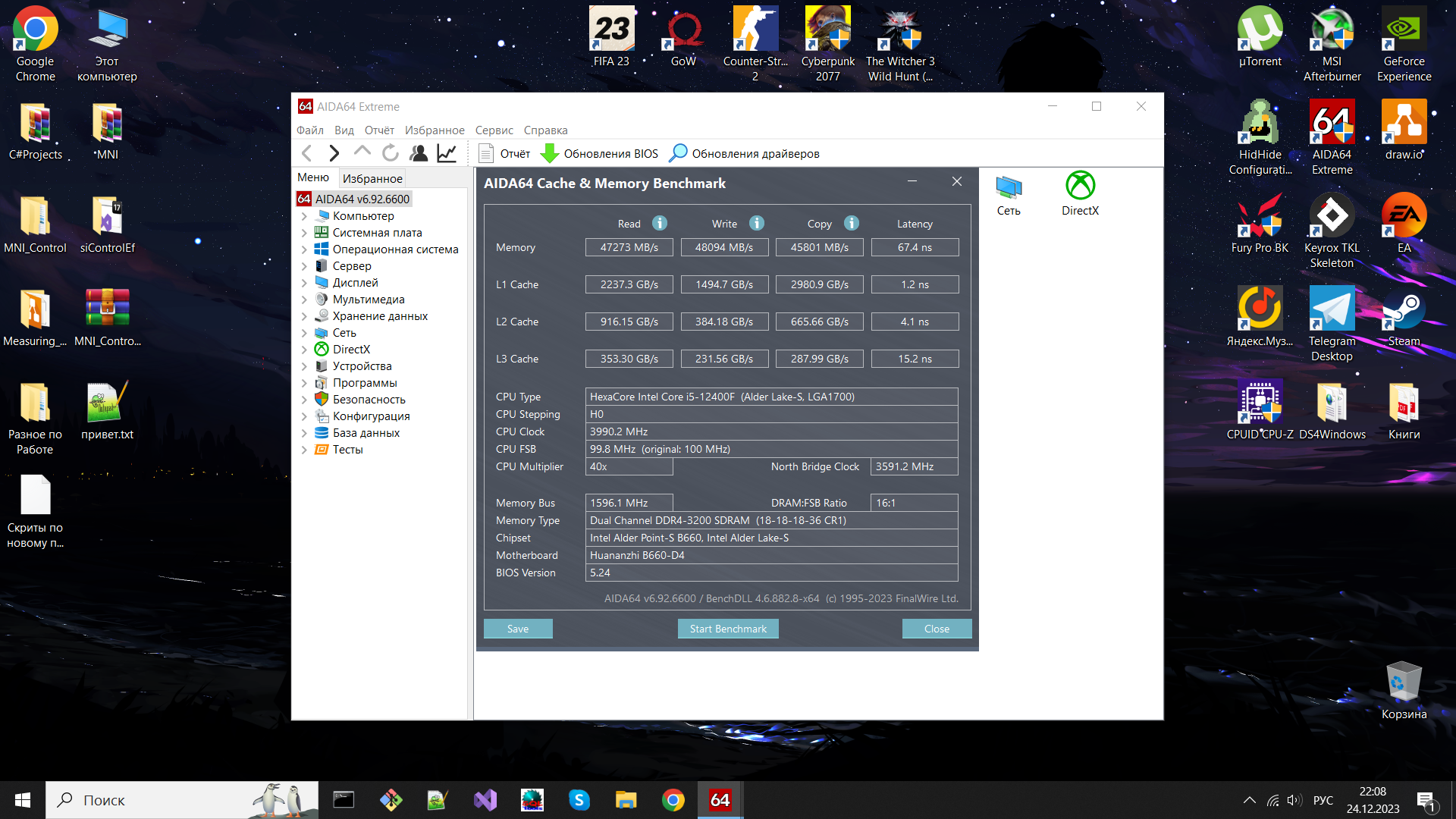Open Skype from the taskbar
Viewport: 1456px width, 819px height.
click(x=579, y=800)
